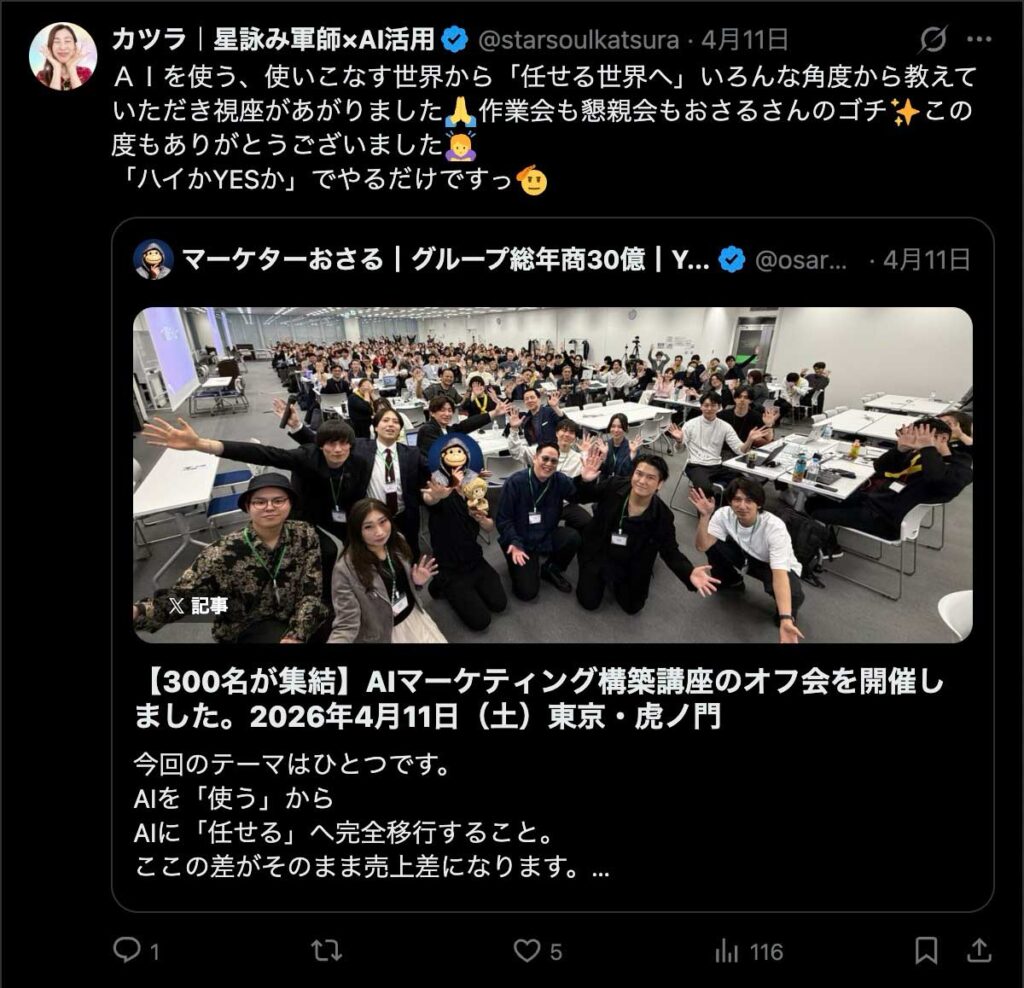Open @starsoulkatsura handle link
Viewport: 1024px width, 988px height.
[579, 40]
